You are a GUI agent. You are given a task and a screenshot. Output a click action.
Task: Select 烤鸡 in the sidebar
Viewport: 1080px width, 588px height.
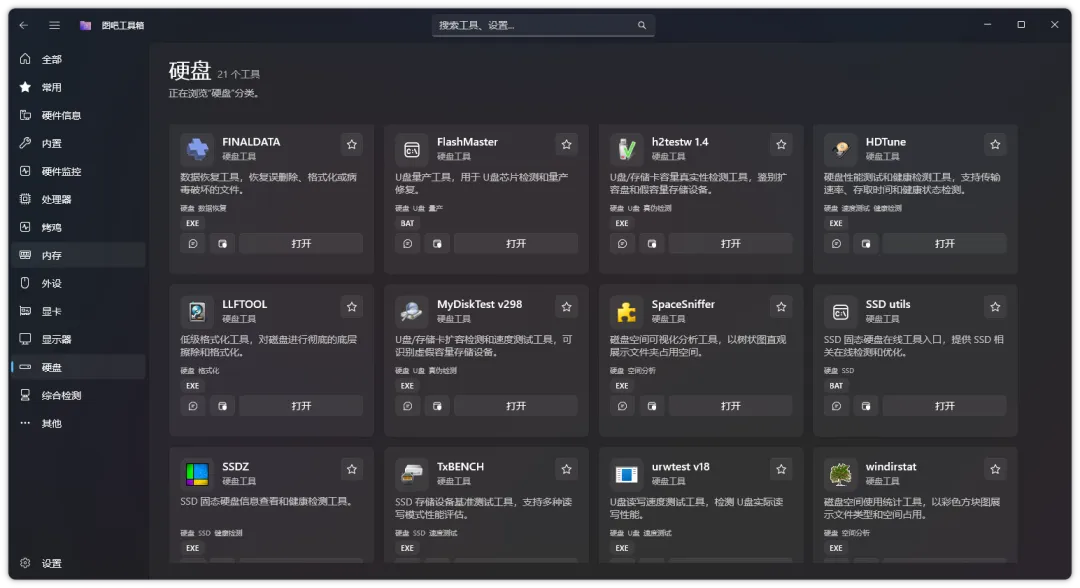coord(79,227)
